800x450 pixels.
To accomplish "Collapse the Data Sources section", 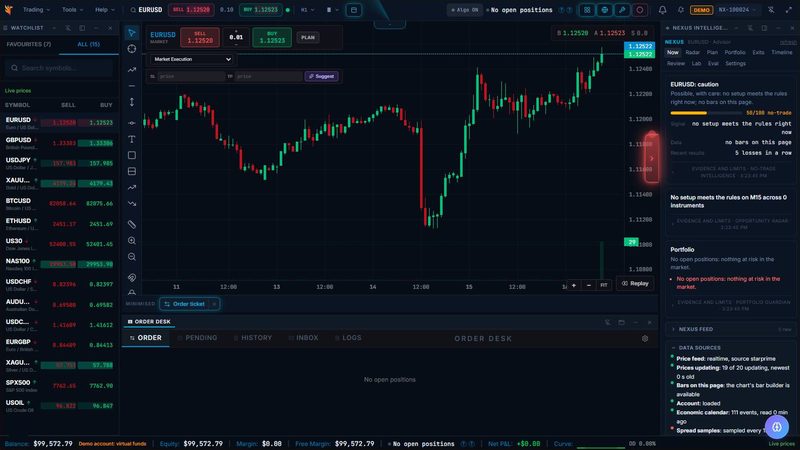I will pyautogui.click(x=699, y=348).
